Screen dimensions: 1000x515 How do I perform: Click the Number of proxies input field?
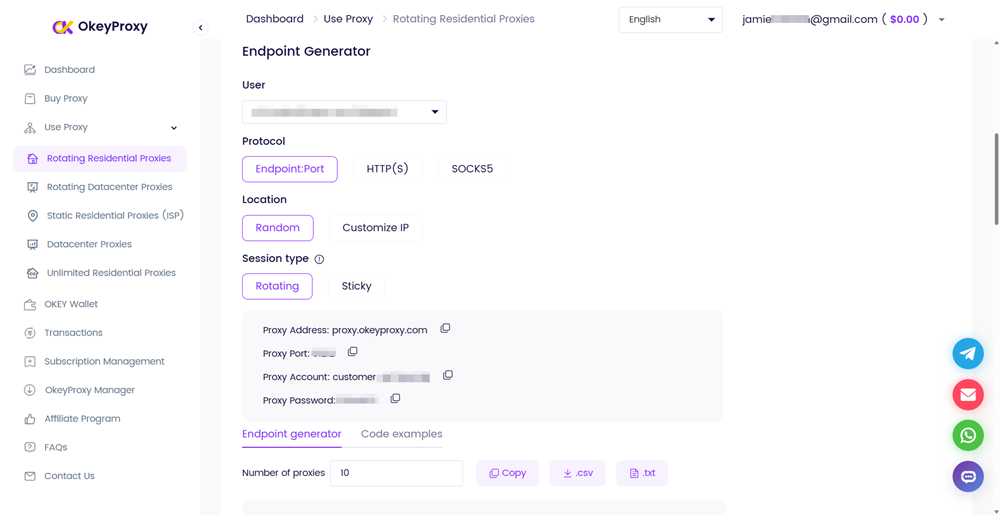(397, 473)
